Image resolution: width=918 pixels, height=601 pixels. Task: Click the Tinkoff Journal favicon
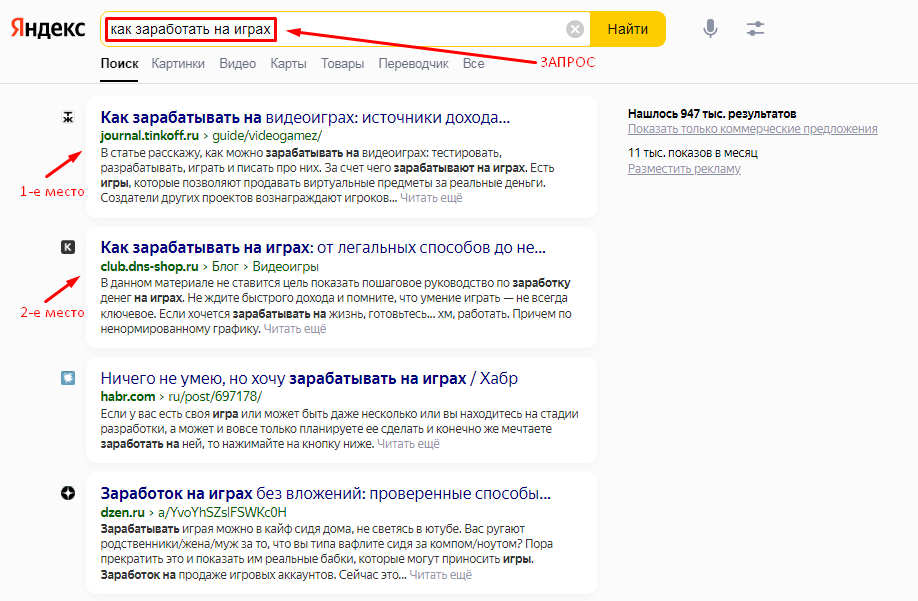68,117
